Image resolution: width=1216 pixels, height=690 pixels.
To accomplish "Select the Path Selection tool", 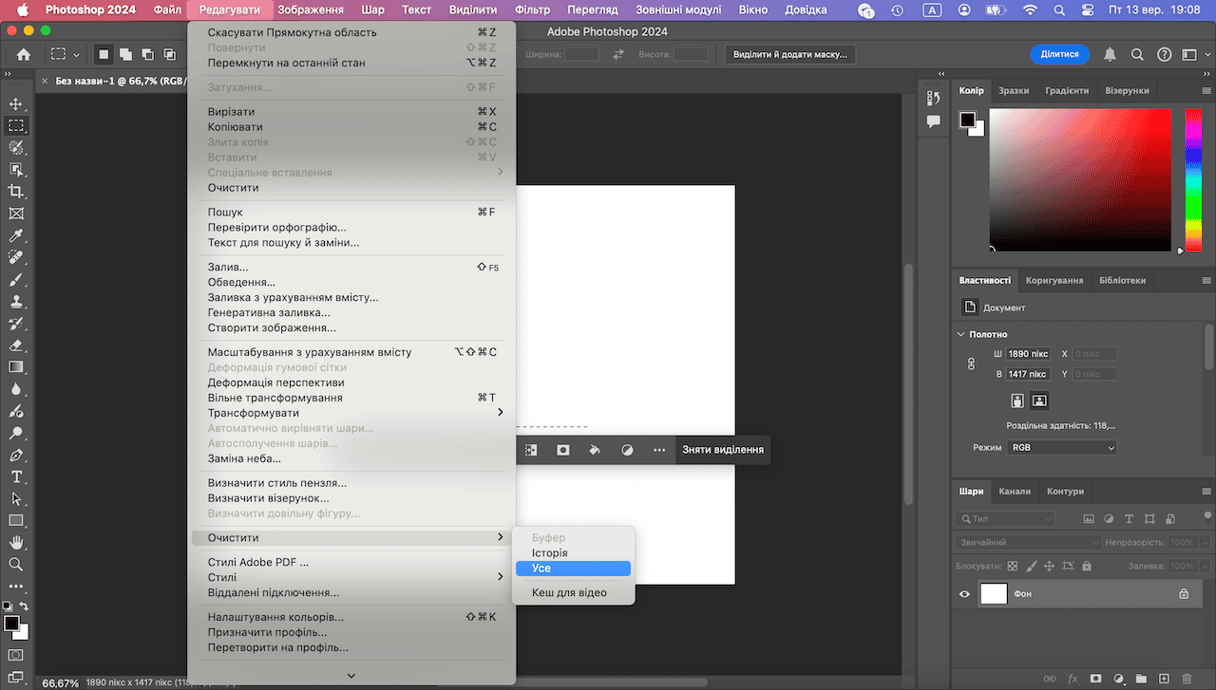I will 16,498.
